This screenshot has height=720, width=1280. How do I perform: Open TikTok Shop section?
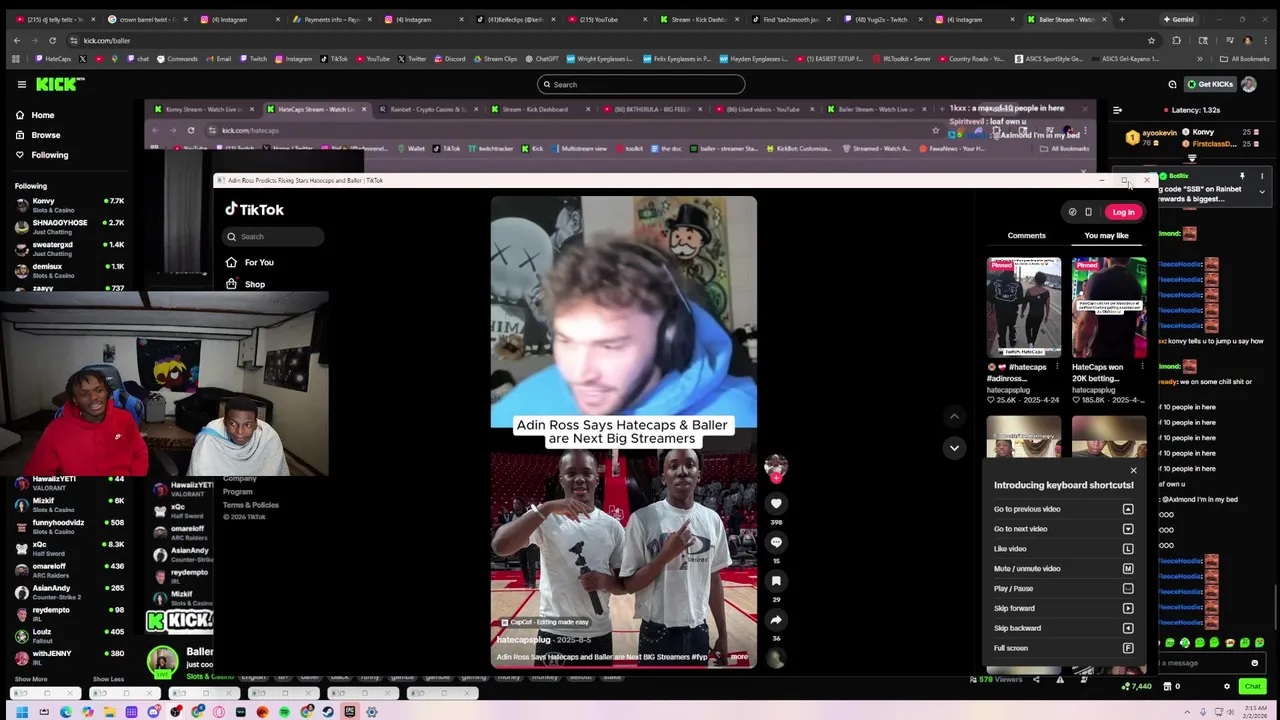(x=247, y=285)
